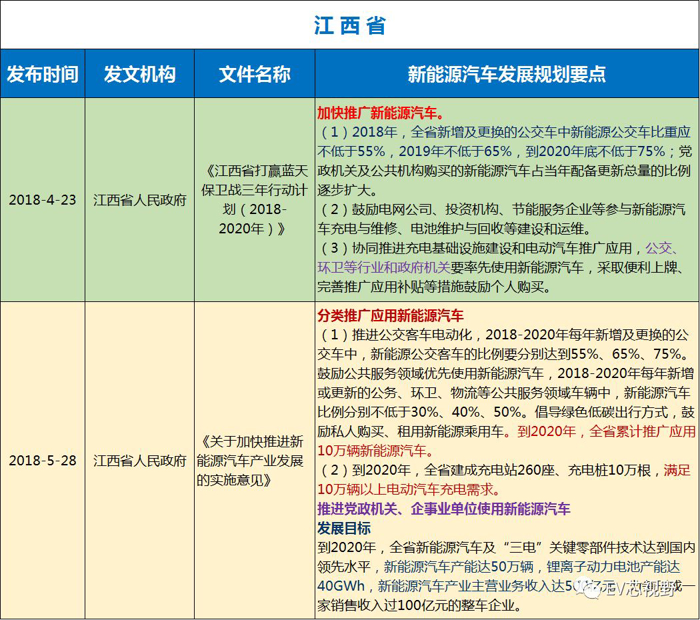Click the 2018-4-23 date cell

point(41,199)
